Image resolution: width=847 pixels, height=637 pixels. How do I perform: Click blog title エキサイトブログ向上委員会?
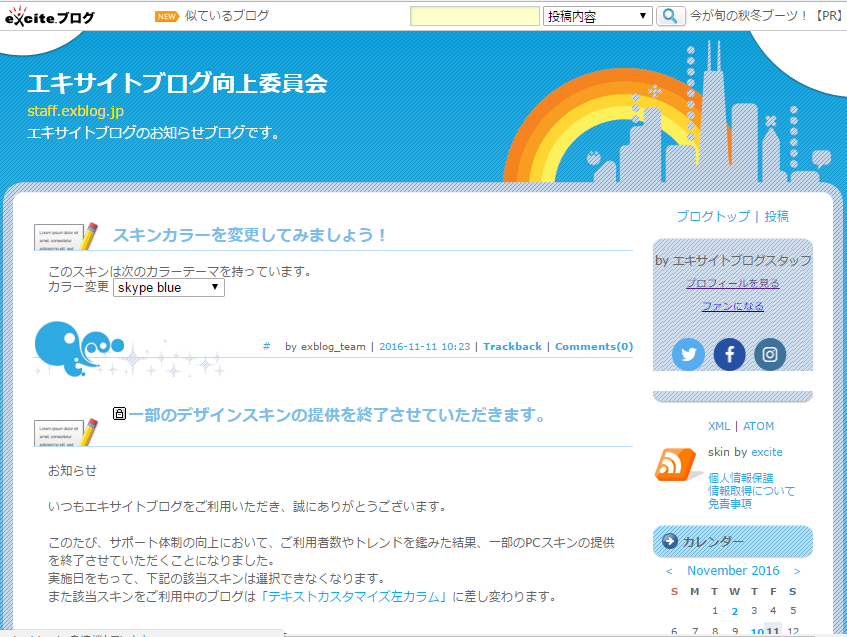coord(177,83)
